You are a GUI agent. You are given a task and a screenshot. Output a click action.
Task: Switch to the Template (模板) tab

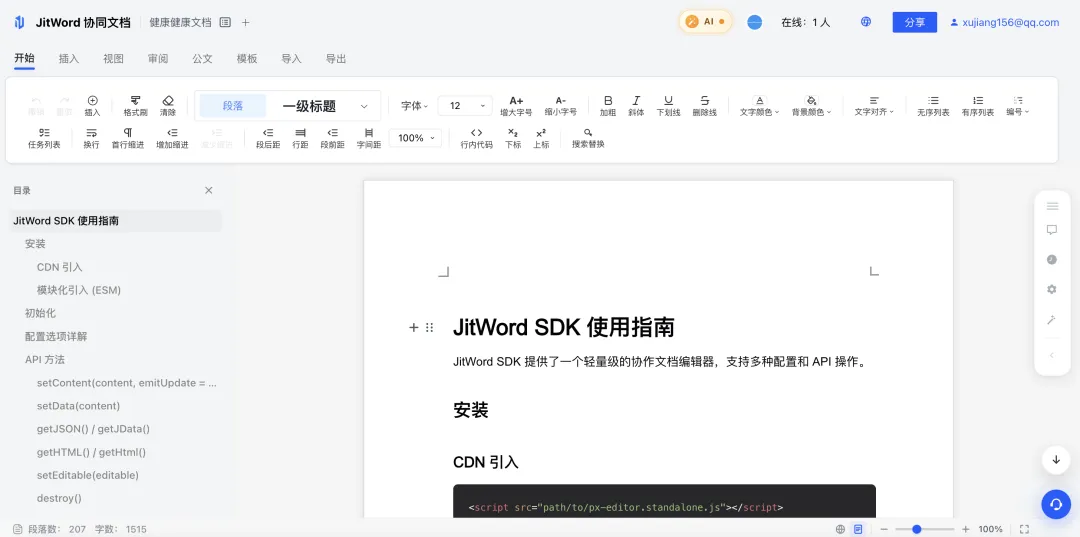pyautogui.click(x=247, y=59)
